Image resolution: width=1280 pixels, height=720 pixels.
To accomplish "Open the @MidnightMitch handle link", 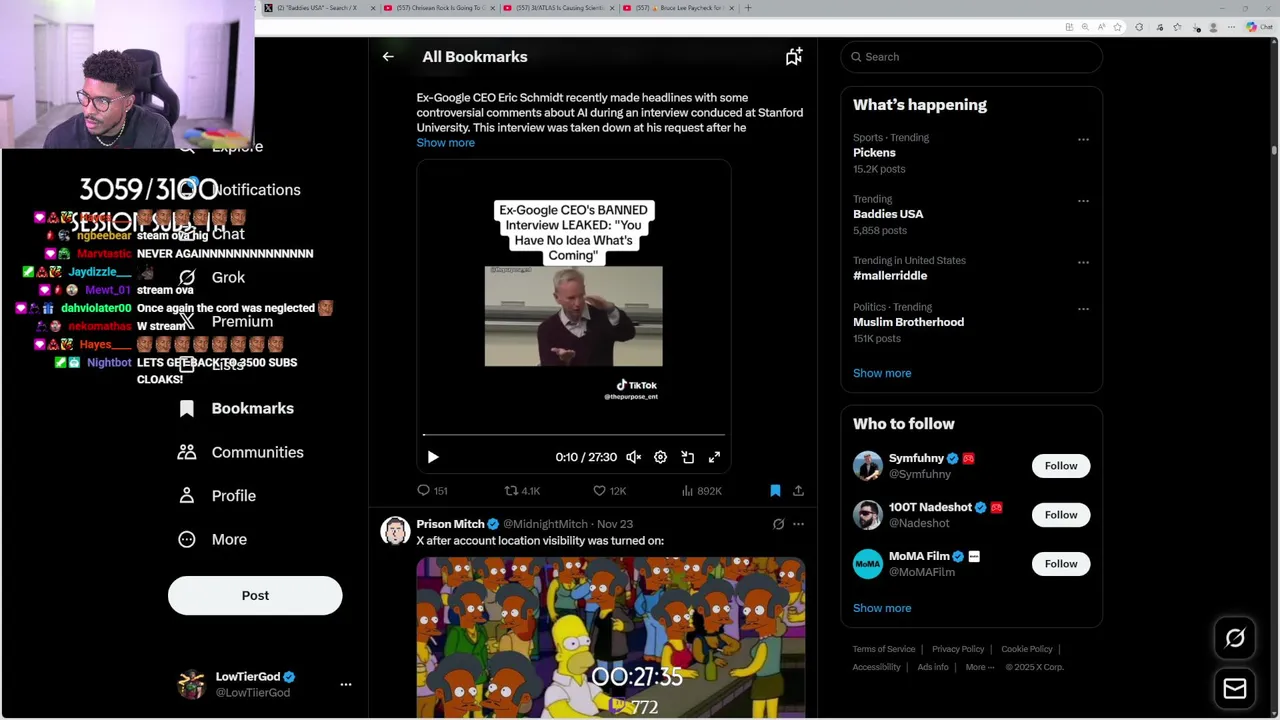I will coord(545,524).
